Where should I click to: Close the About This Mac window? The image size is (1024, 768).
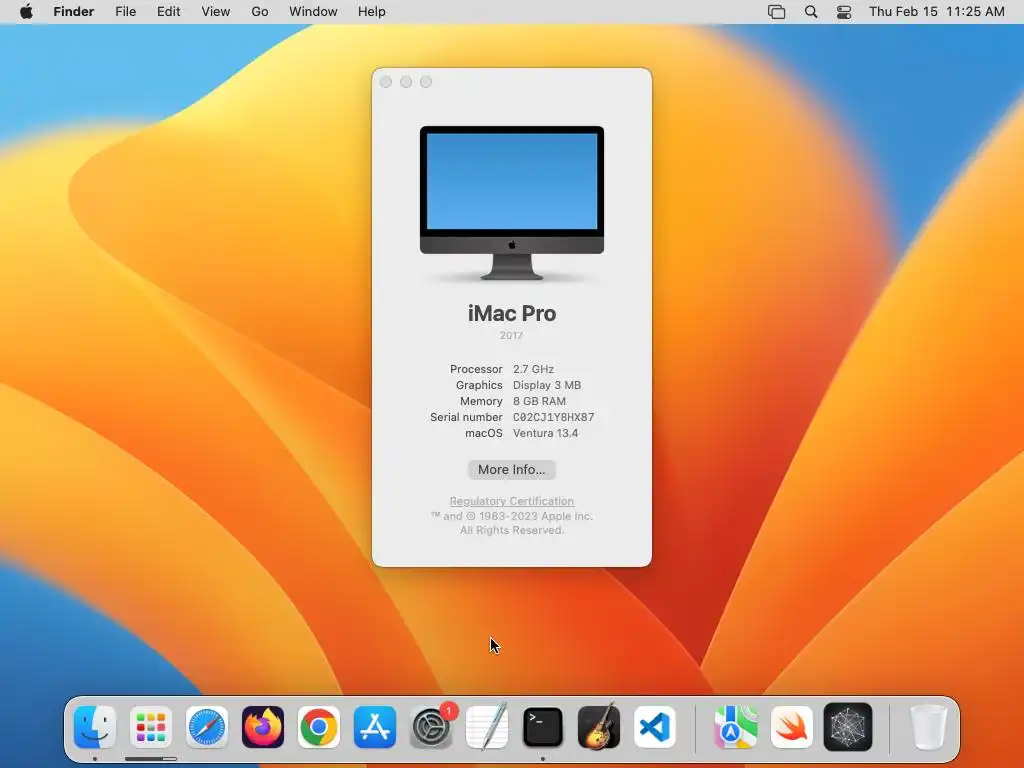[x=386, y=82]
